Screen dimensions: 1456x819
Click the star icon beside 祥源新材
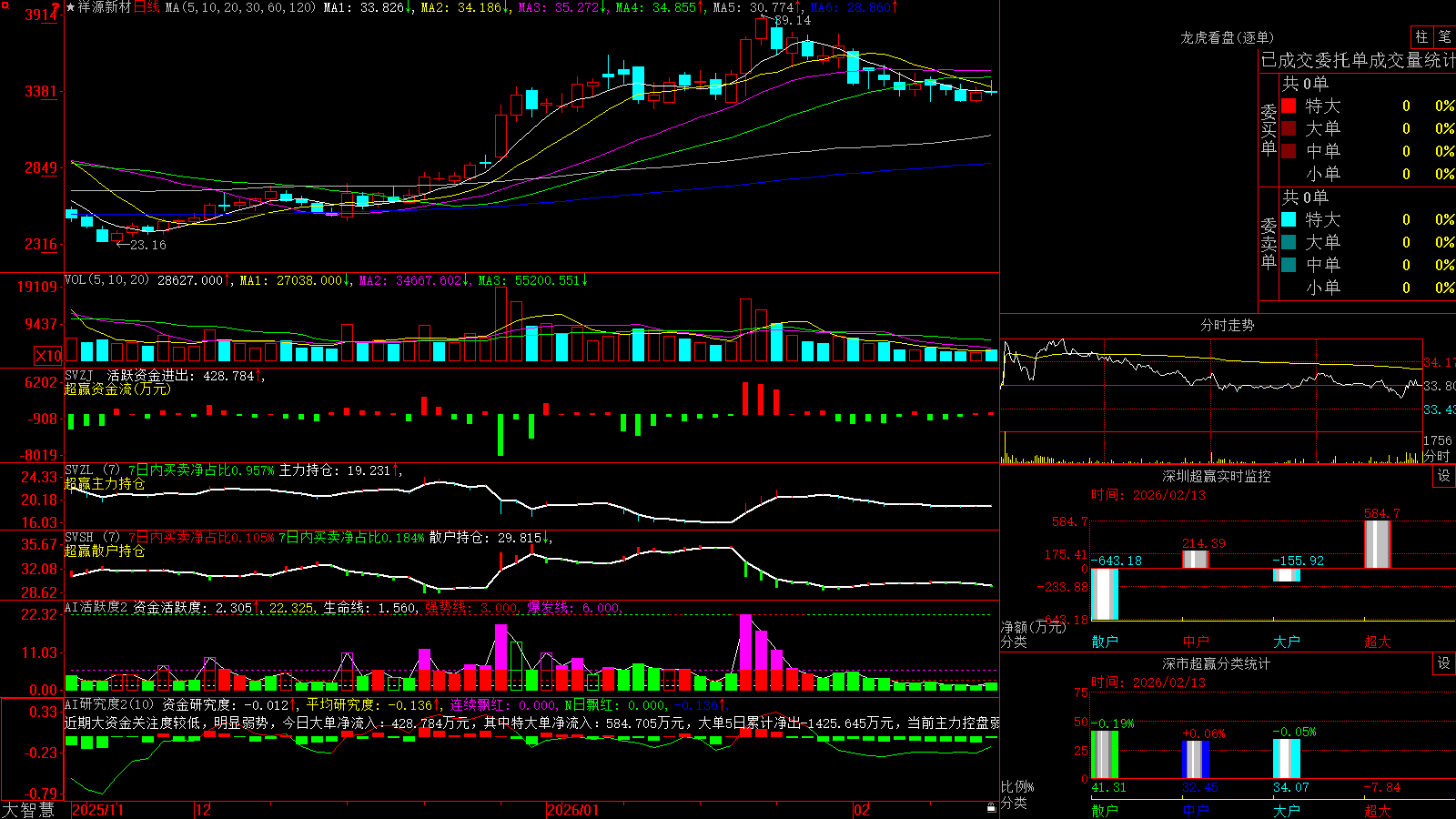71,7
